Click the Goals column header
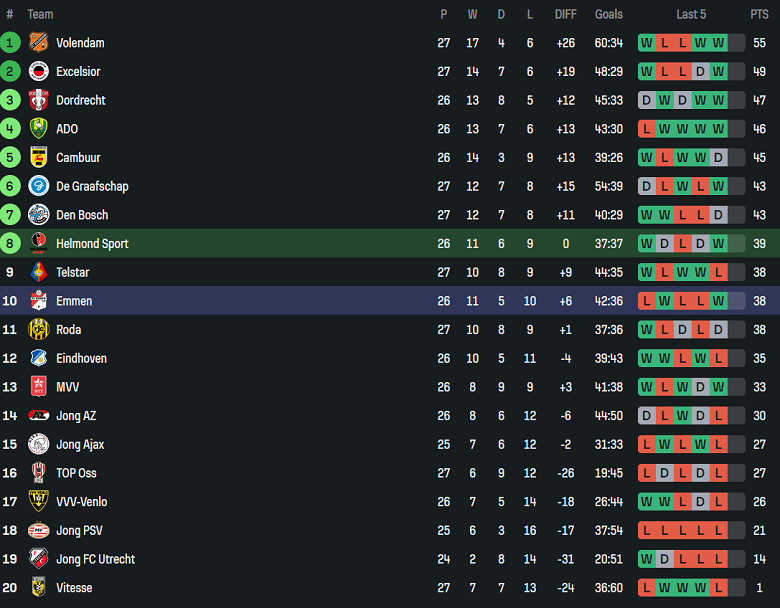This screenshot has width=780, height=608. (x=608, y=14)
